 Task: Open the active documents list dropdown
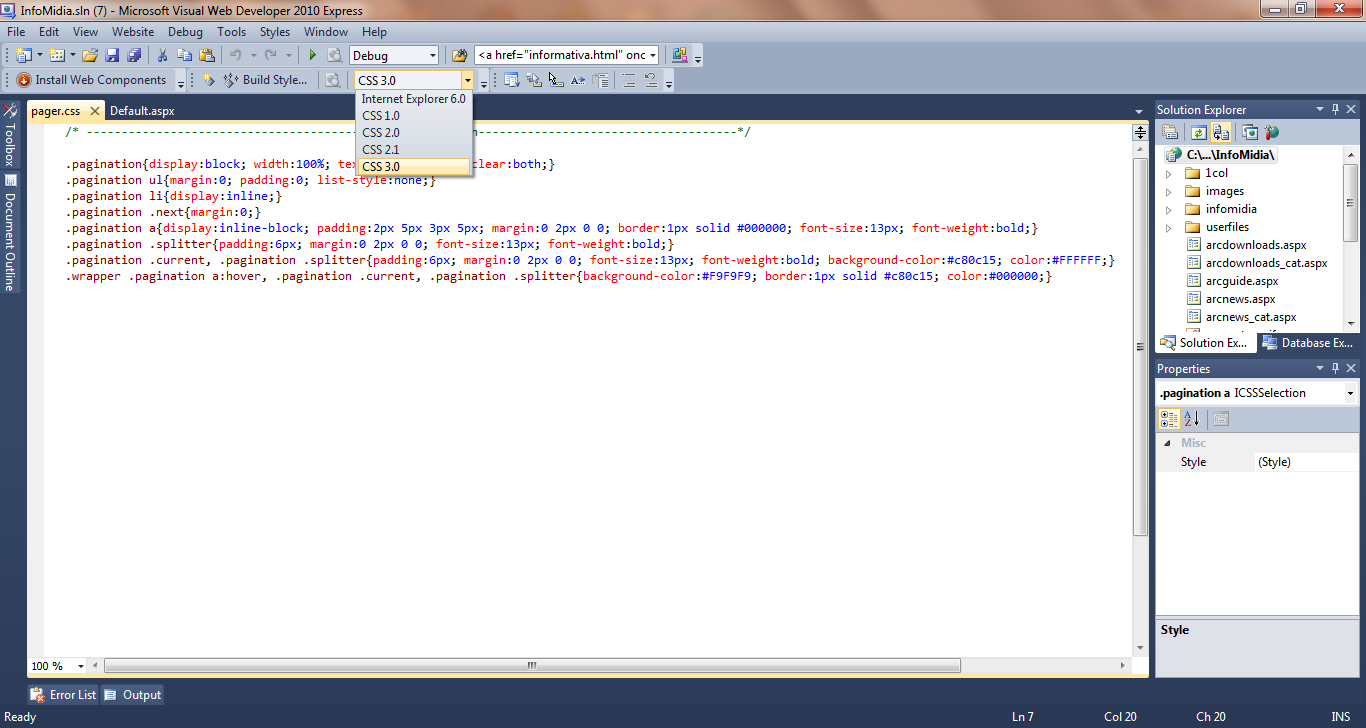coord(1139,111)
